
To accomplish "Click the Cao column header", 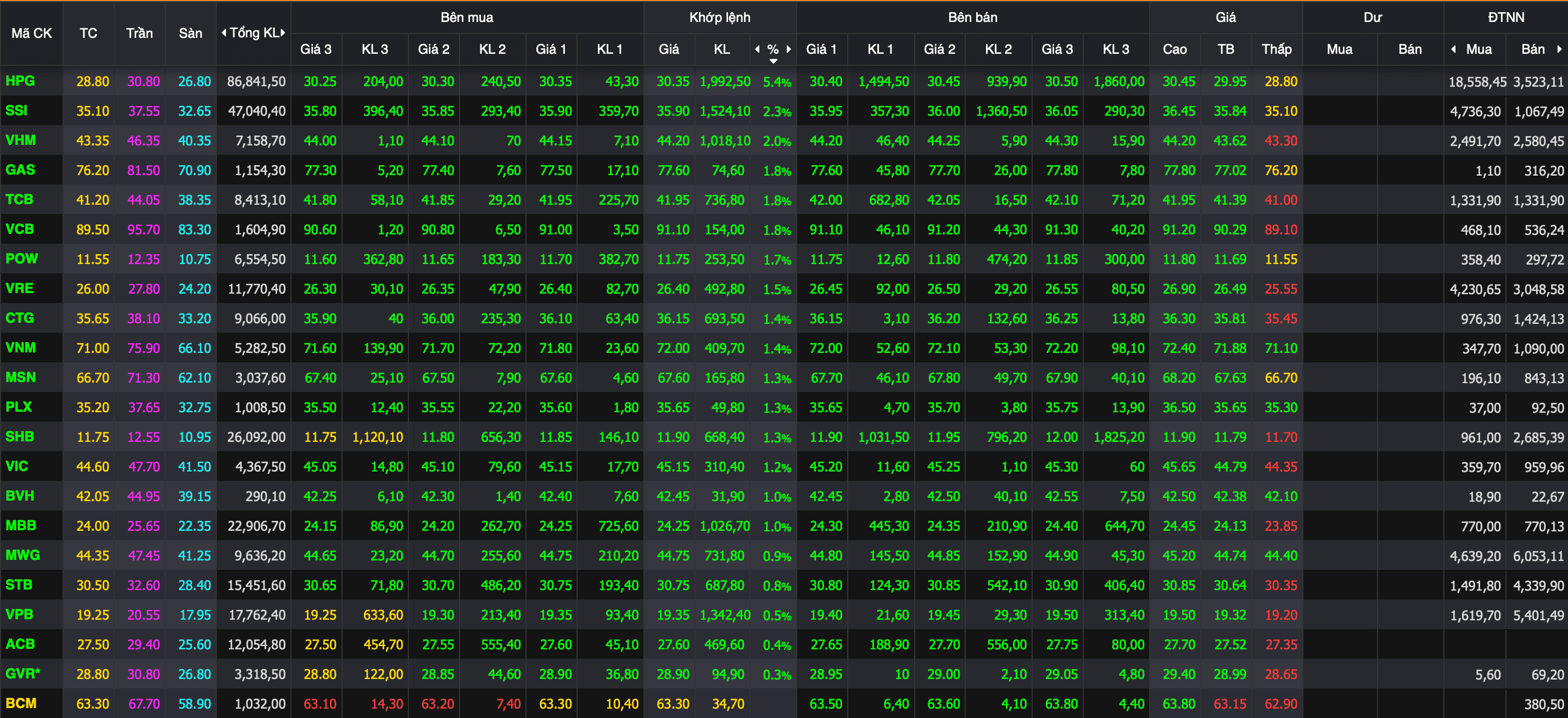I will (x=1175, y=49).
